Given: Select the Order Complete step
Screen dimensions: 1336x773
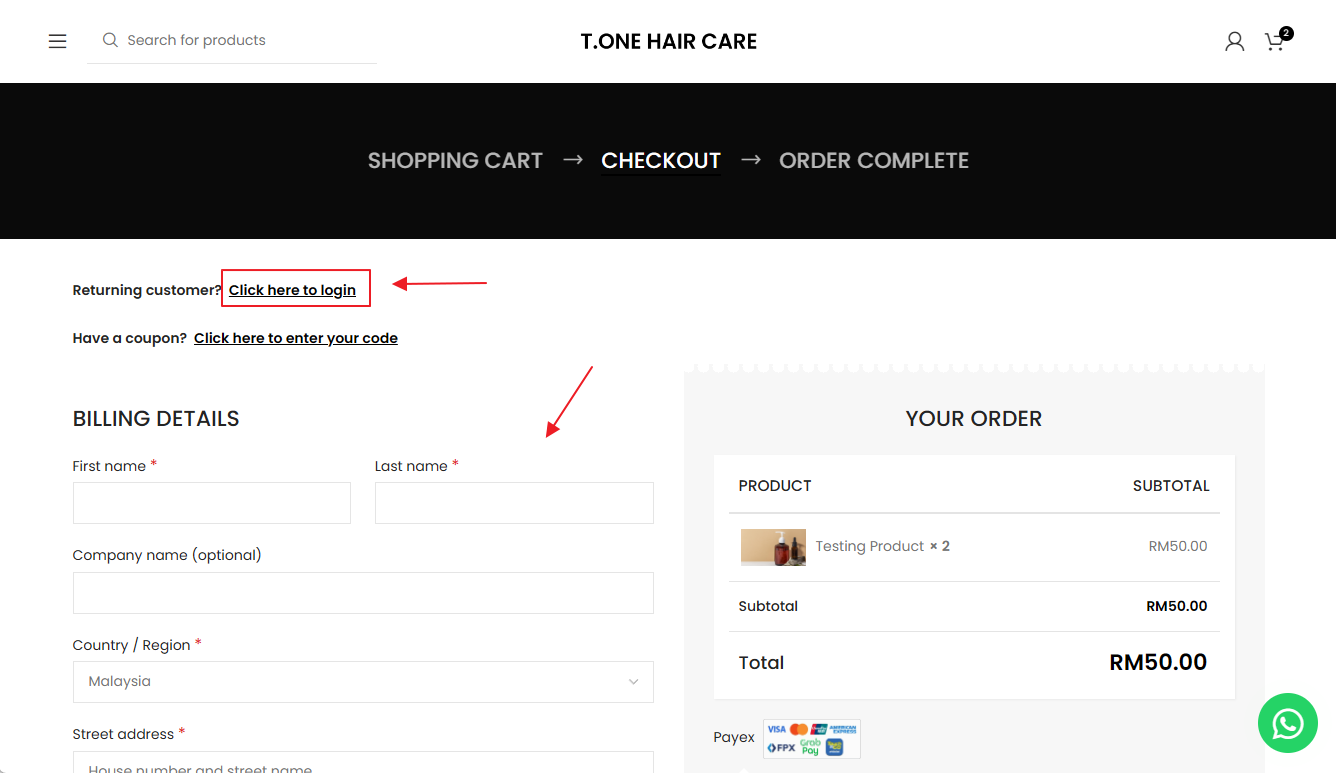Looking at the screenshot, I should tap(874, 161).
